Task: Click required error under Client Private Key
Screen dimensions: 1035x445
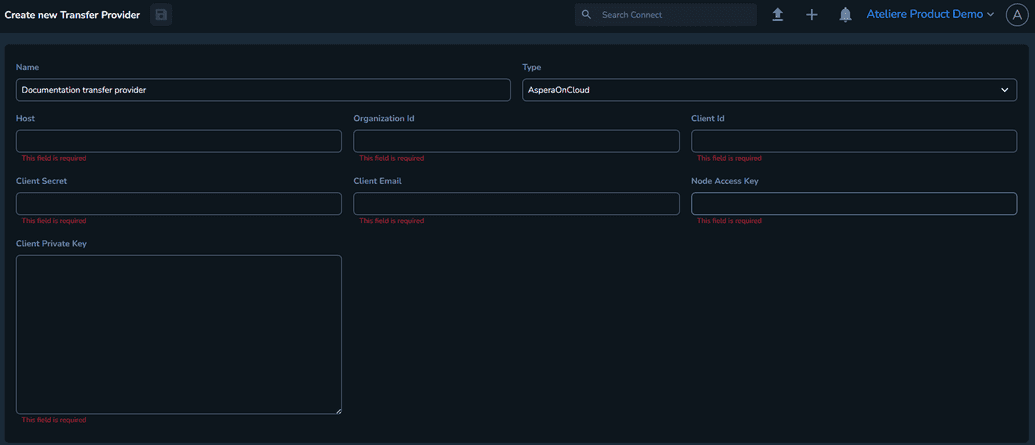Action: [x=53, y=420]
